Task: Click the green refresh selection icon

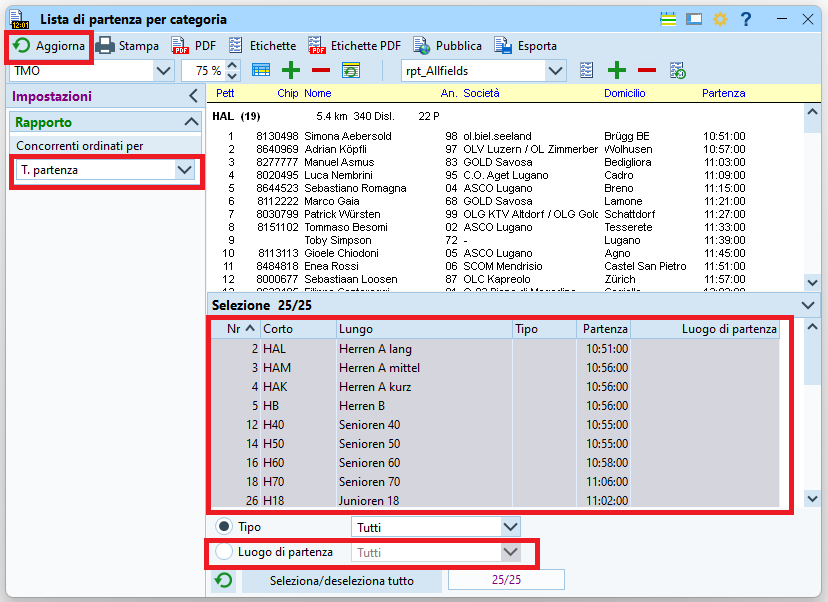Action: [x=224, y=580]
